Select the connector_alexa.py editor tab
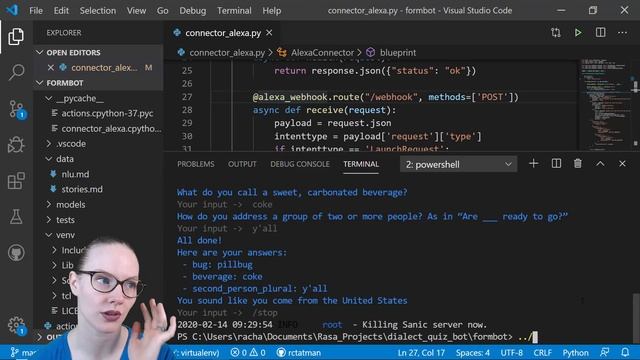The image size is (640, 360). pyautogui.click(x=222, y=33)
